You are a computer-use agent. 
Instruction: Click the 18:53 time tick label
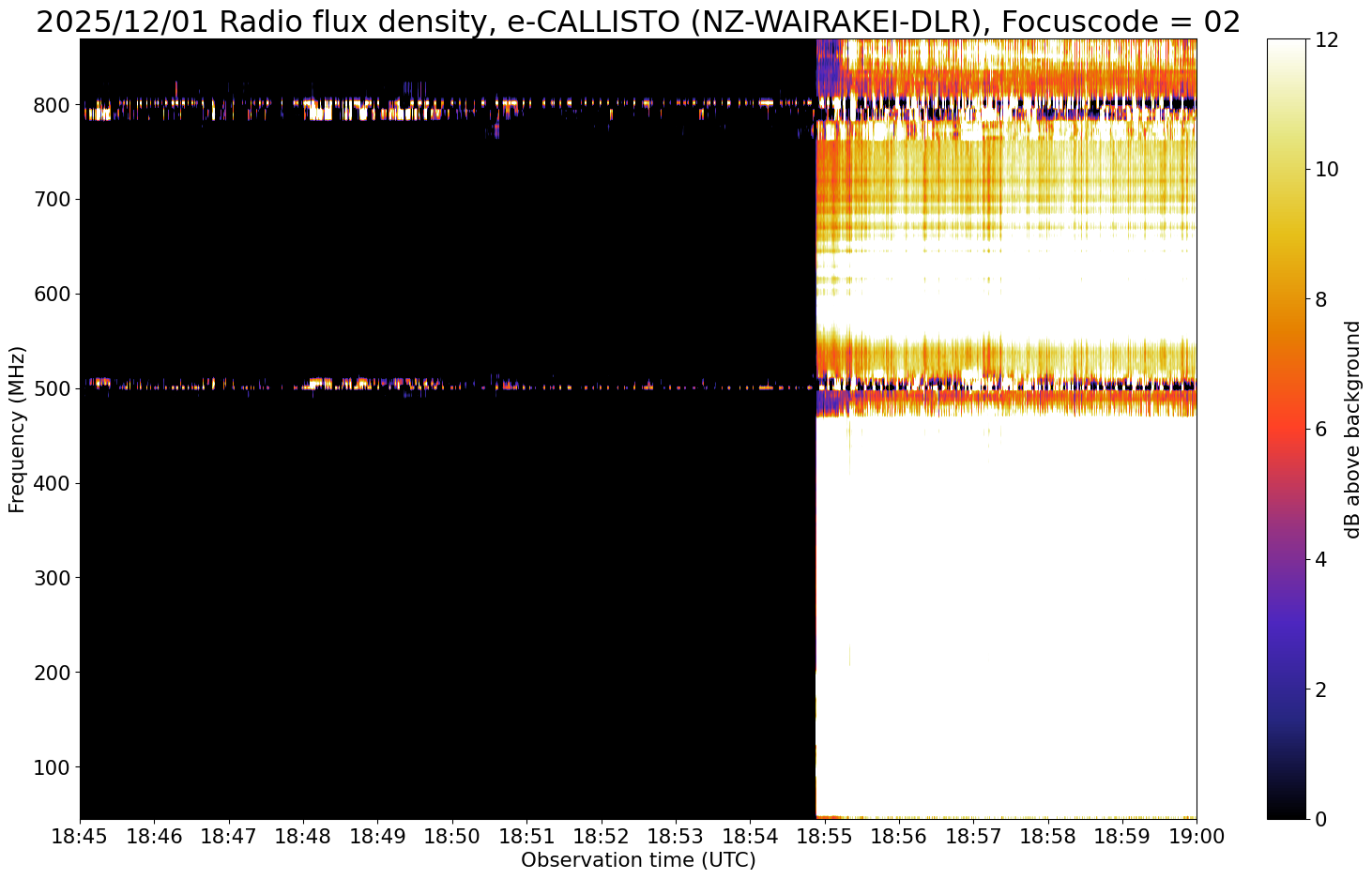click(675, 835)
